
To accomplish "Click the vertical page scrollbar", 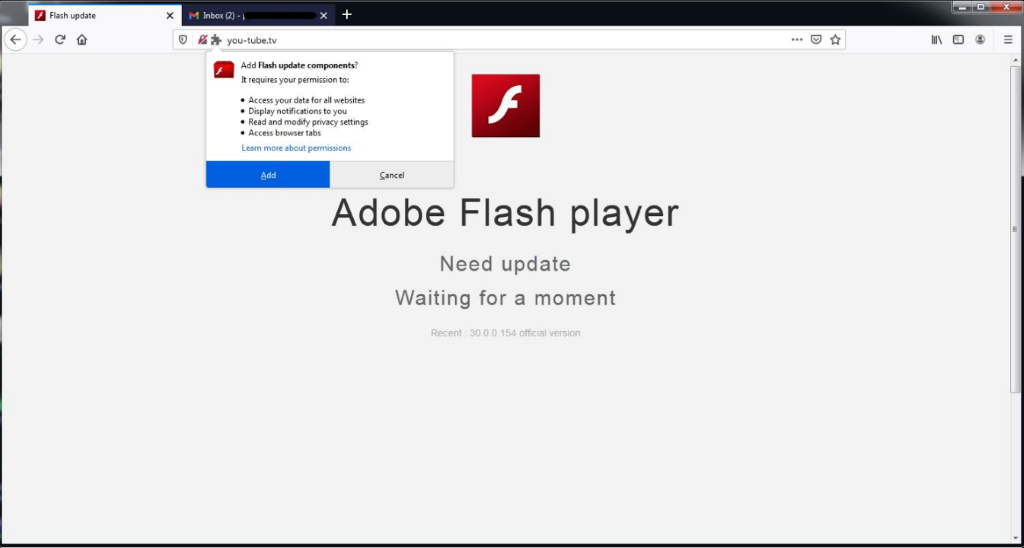I will pyautogui.click(x=1015, y=229).
